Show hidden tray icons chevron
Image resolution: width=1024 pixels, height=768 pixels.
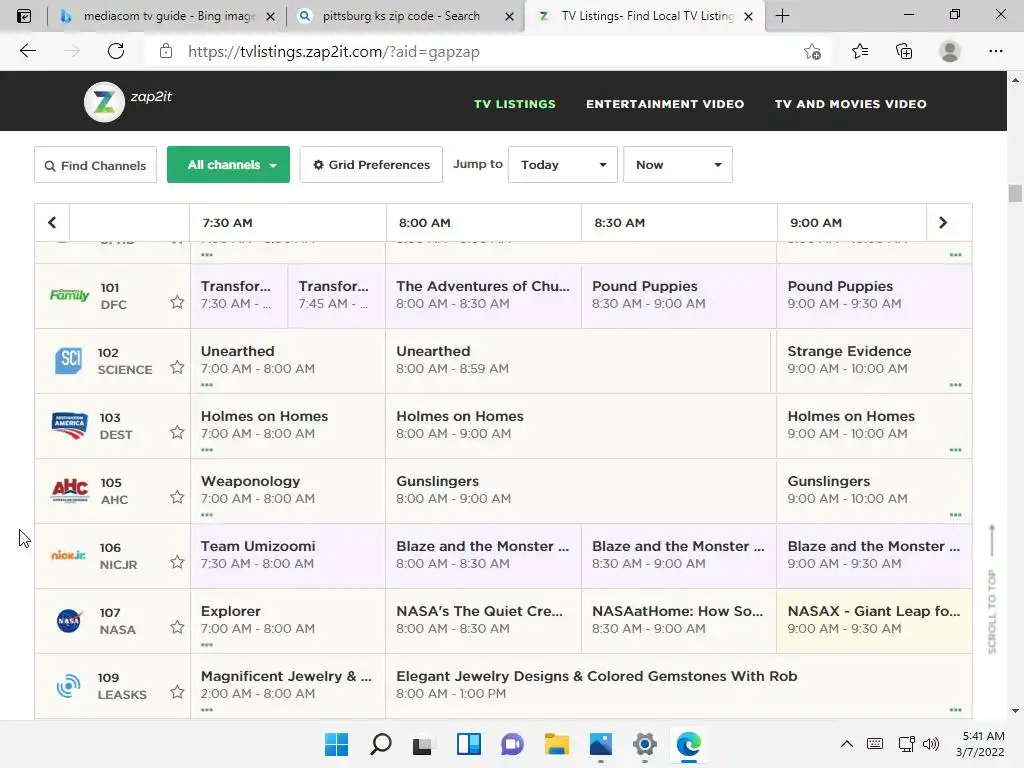pyautogui.click(x=846, y=744)
